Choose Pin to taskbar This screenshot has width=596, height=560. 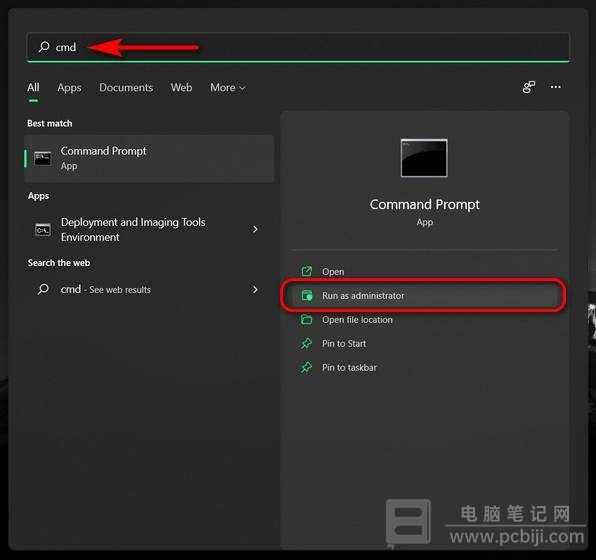coord(425,367)
